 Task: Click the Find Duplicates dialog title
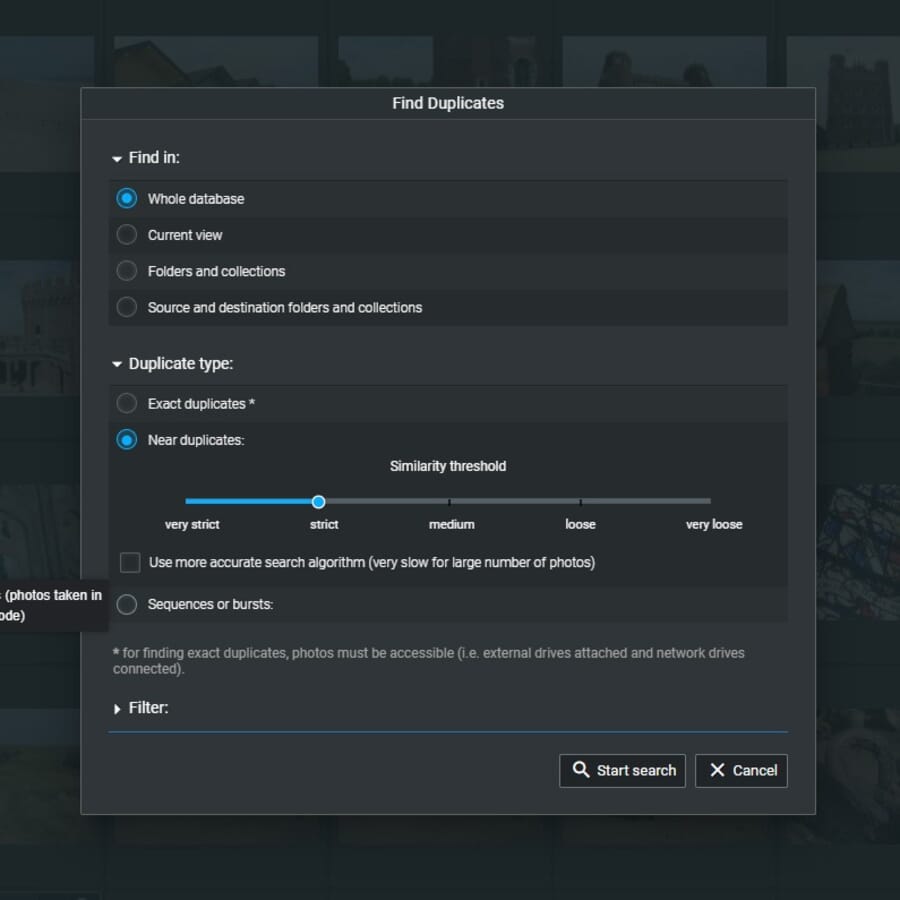tap(448, 103)
